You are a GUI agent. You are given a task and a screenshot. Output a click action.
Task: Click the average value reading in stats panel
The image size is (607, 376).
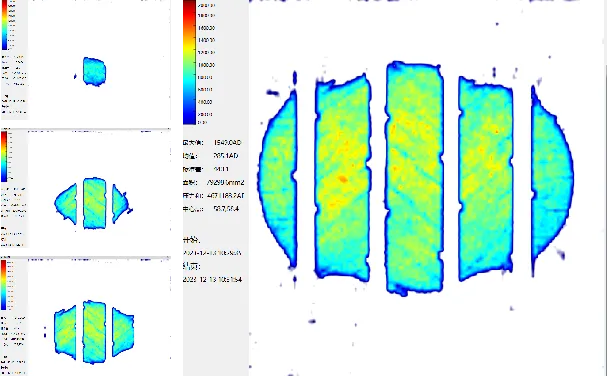point(225,156)
